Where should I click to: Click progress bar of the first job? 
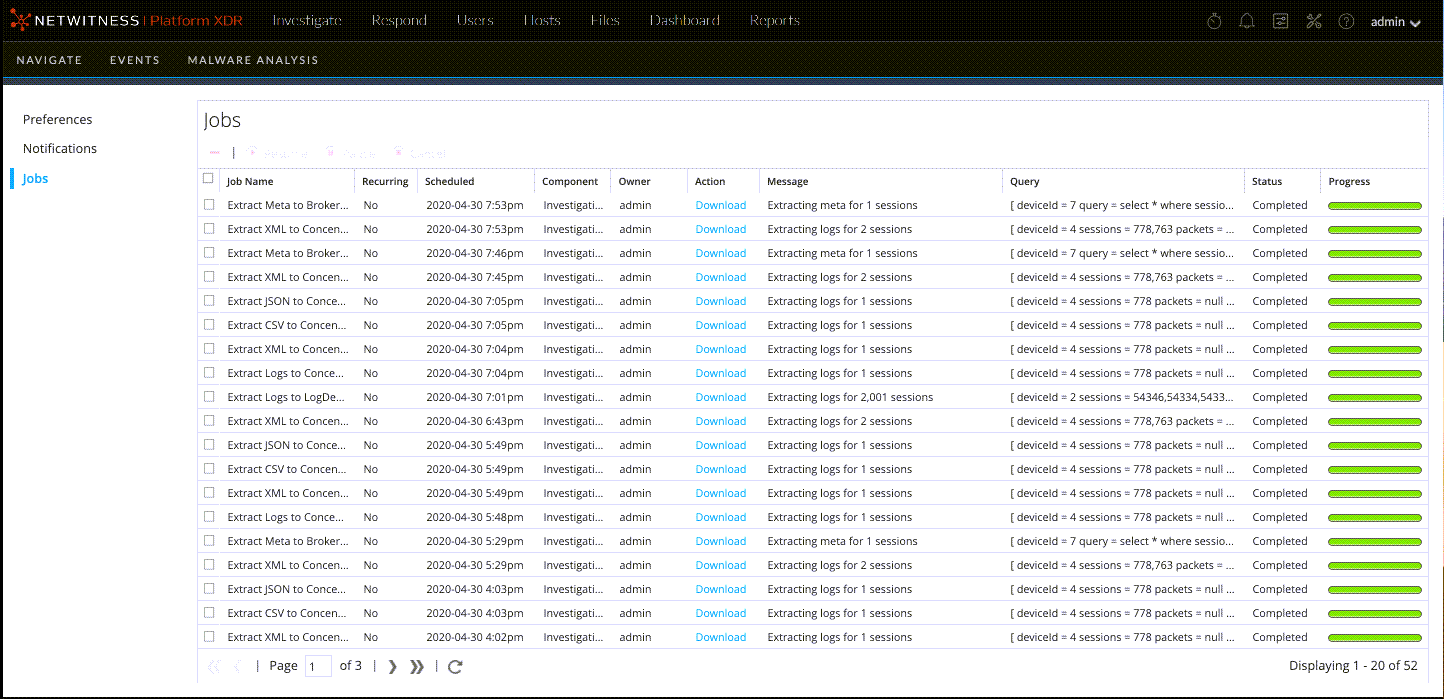(1374, 205)
